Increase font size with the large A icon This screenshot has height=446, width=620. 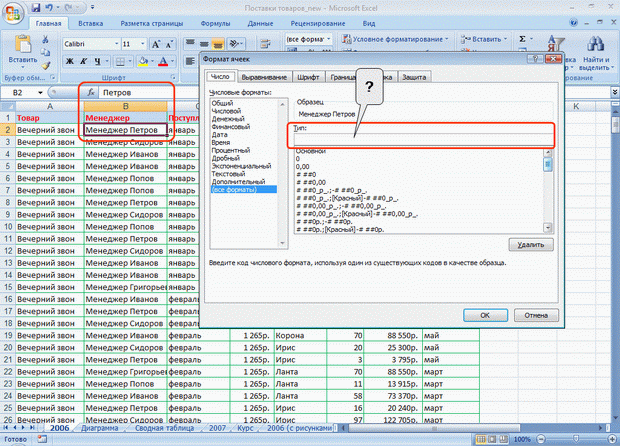point(156,44)
